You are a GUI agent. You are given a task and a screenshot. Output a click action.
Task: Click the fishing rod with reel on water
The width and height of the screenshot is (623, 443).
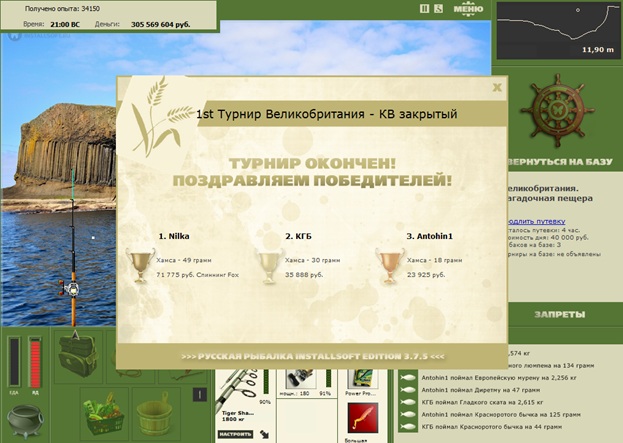click(x=72, y=250)
